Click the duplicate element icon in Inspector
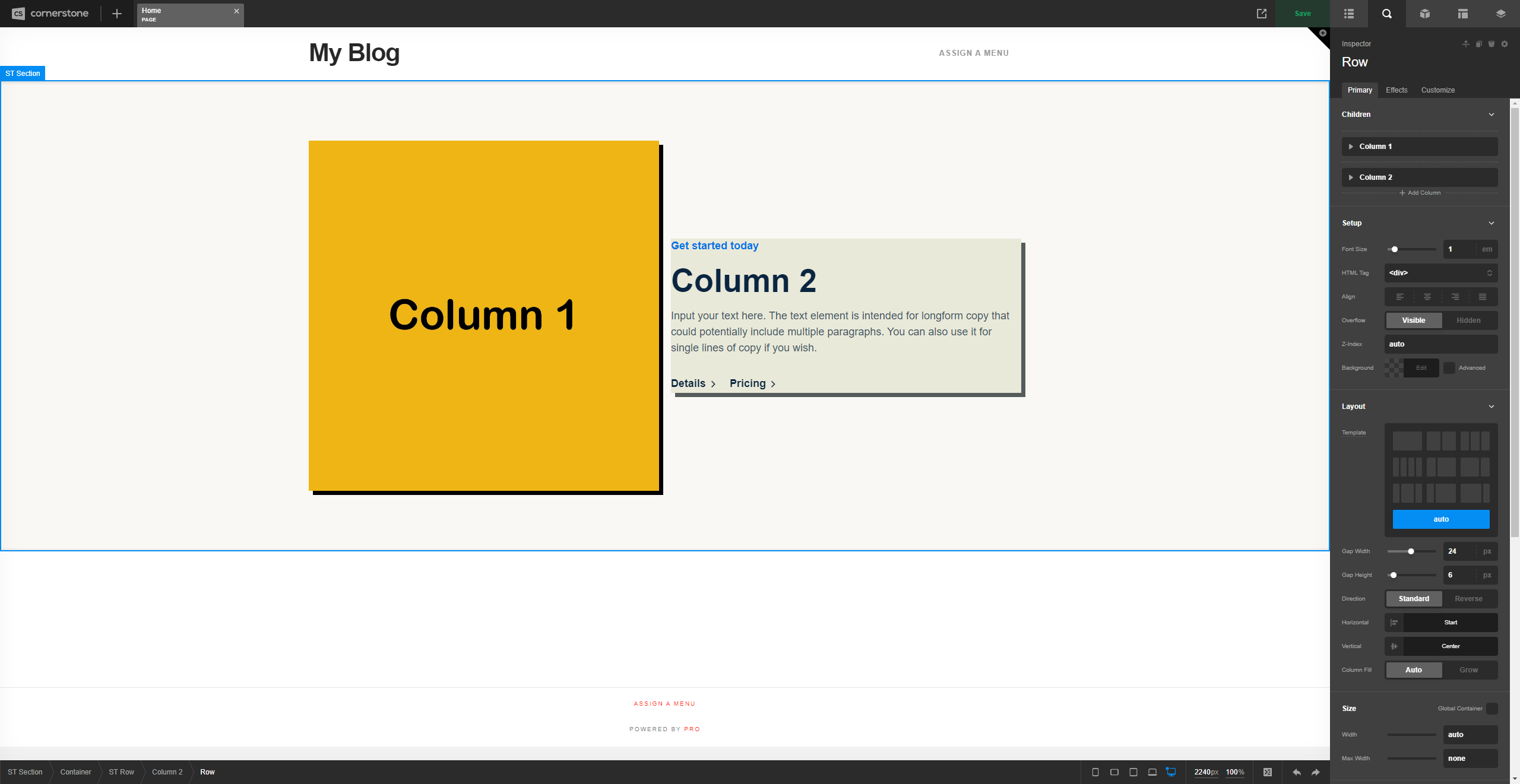This screenshot has height=784, width=1520. click(1478, 44)
